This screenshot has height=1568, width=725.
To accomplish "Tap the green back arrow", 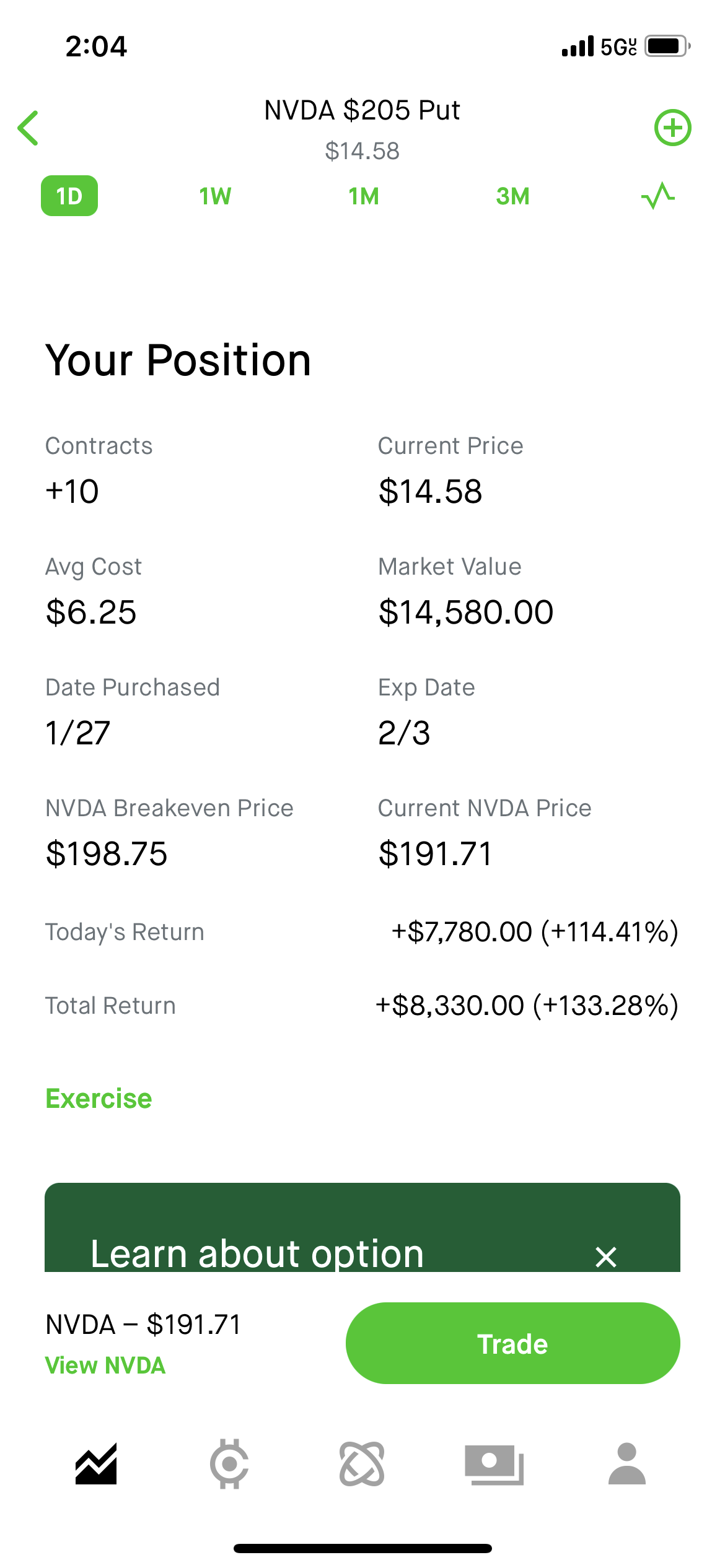I will point(29,128).
